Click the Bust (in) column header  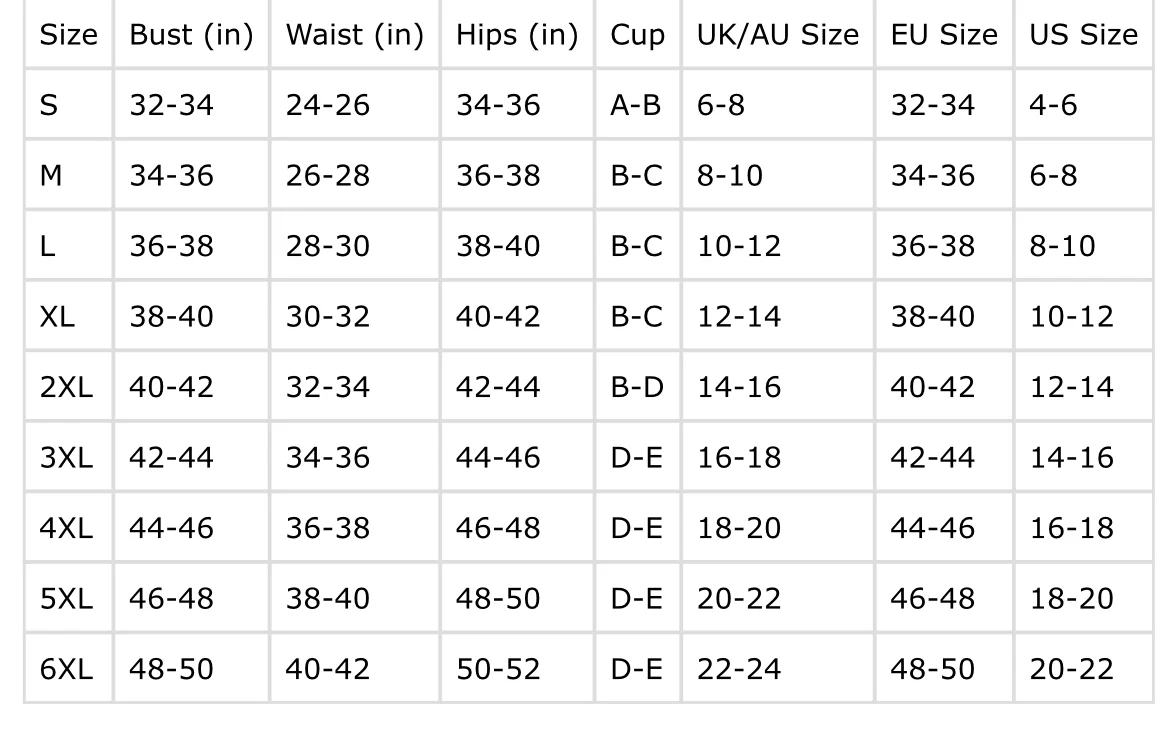pos(191,35)
